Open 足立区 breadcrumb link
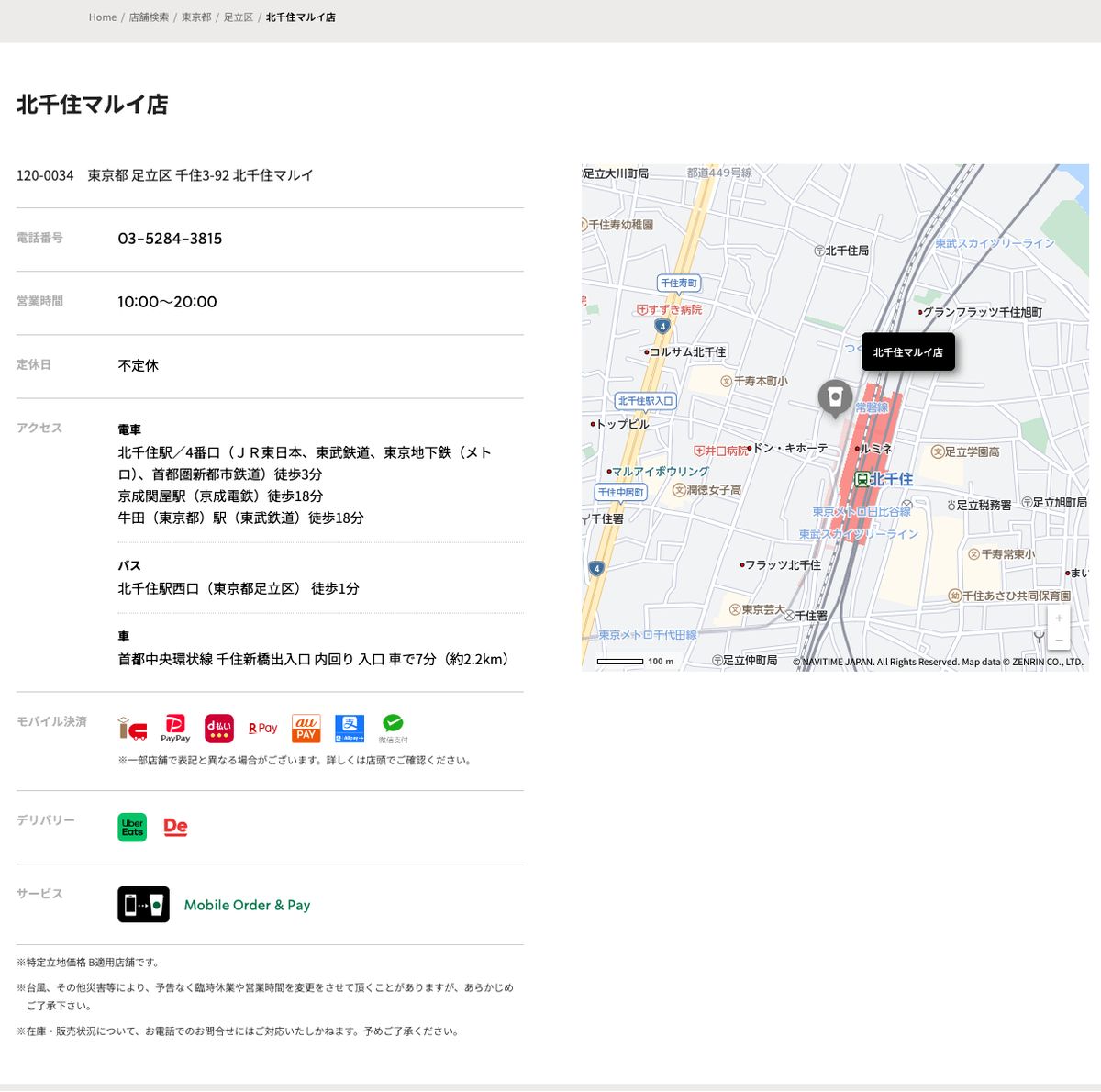1101x1092 pixels. point(239,17)
